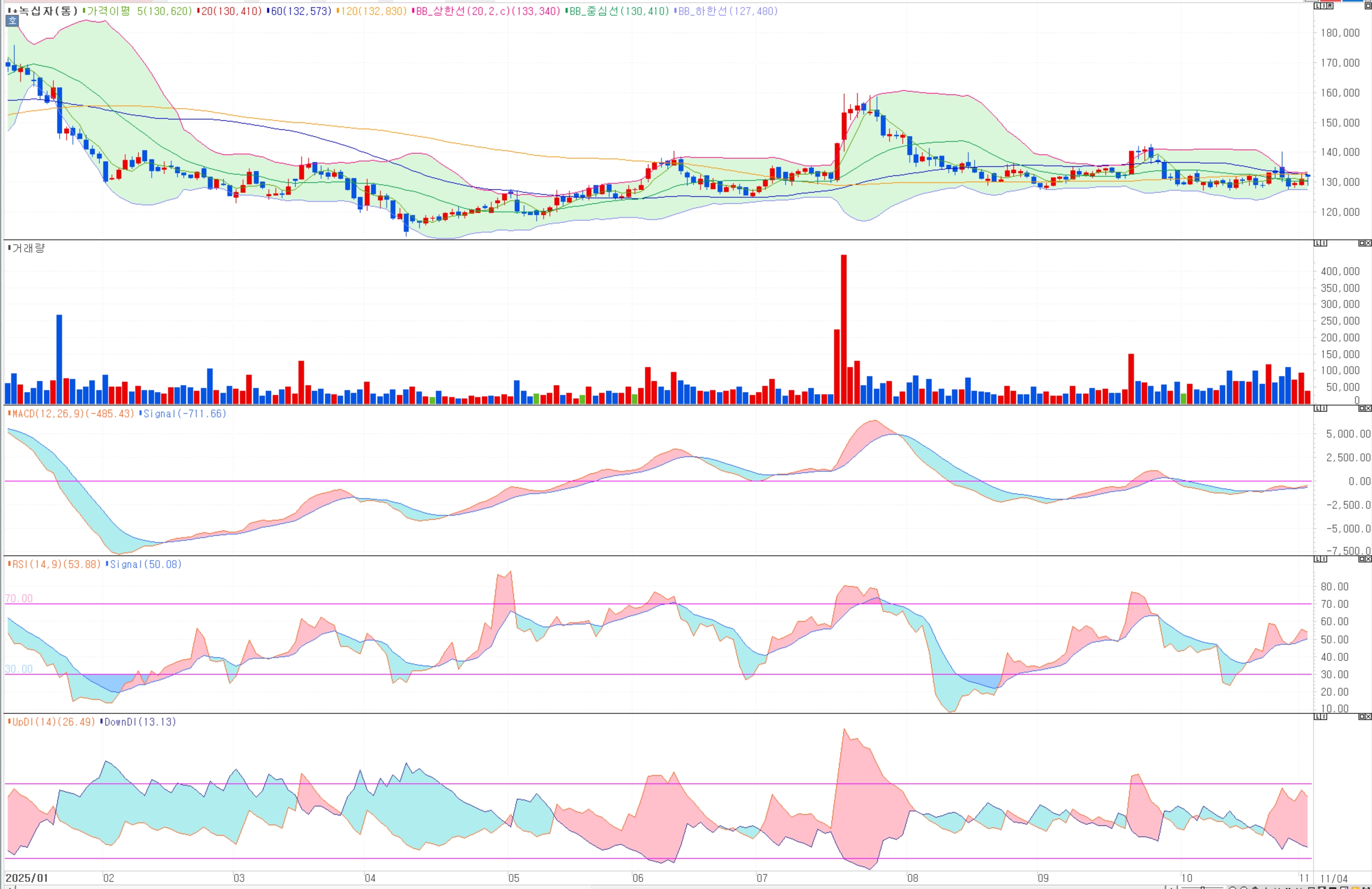
Task: Click the I button on price panel
Action: click(x=1324, y=6)
